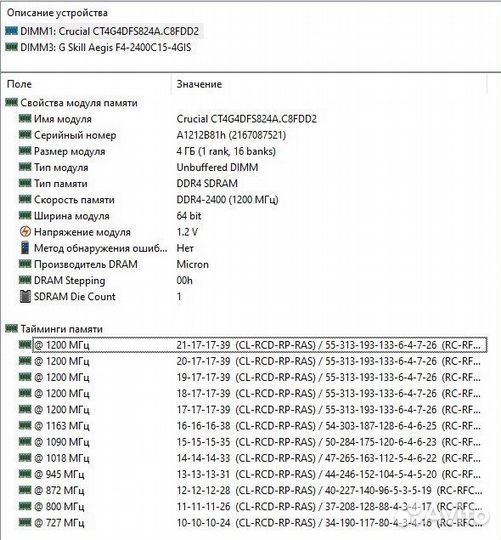The width and height of the screenshot is (501, 540).
Task: Click timings '10-10-10-24' value
Action: tap(203, 523)
